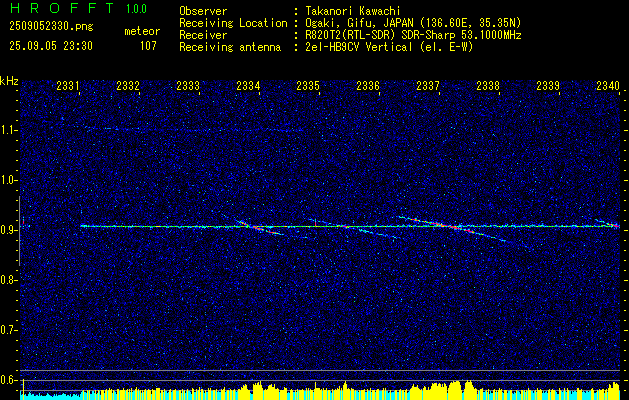Image resolution: width=629 pixels, height=400 pixels.
Task: Click the 1.1 kHz axis label
Action: click(x=8, y=130)
